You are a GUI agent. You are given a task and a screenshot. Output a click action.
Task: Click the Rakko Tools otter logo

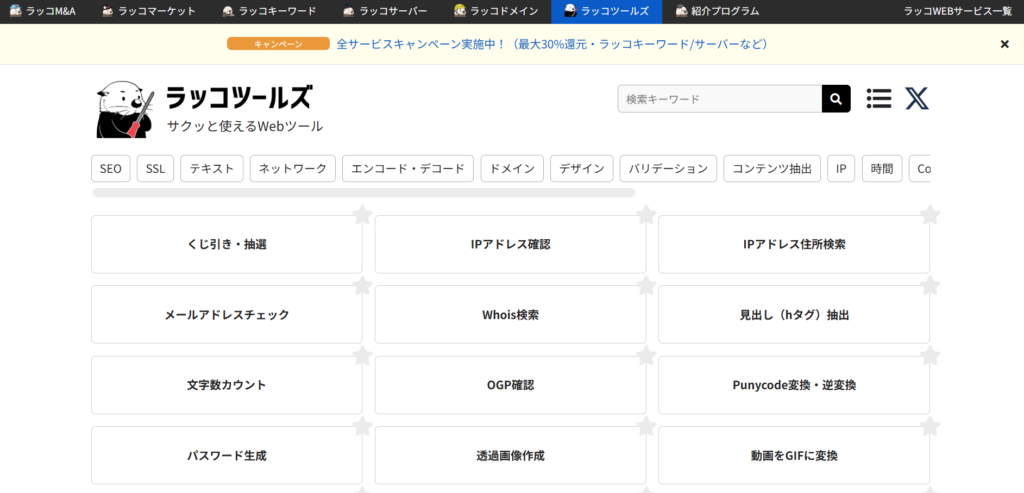[x=125, y=109]
